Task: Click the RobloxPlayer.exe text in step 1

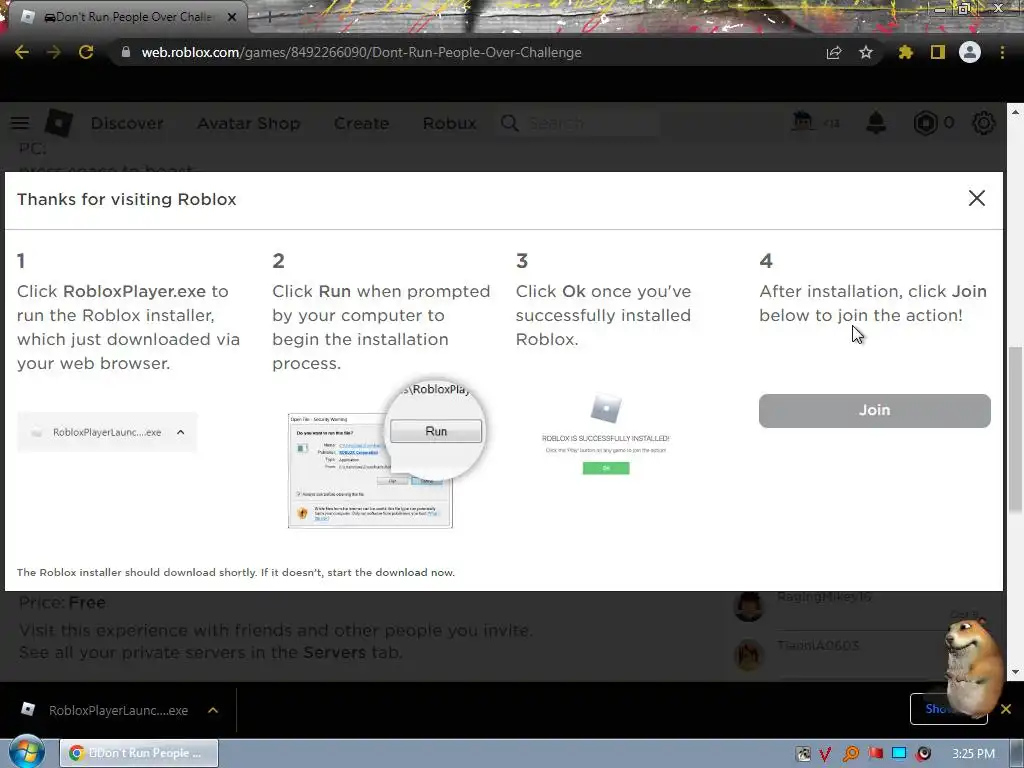Action: point(134,291)
